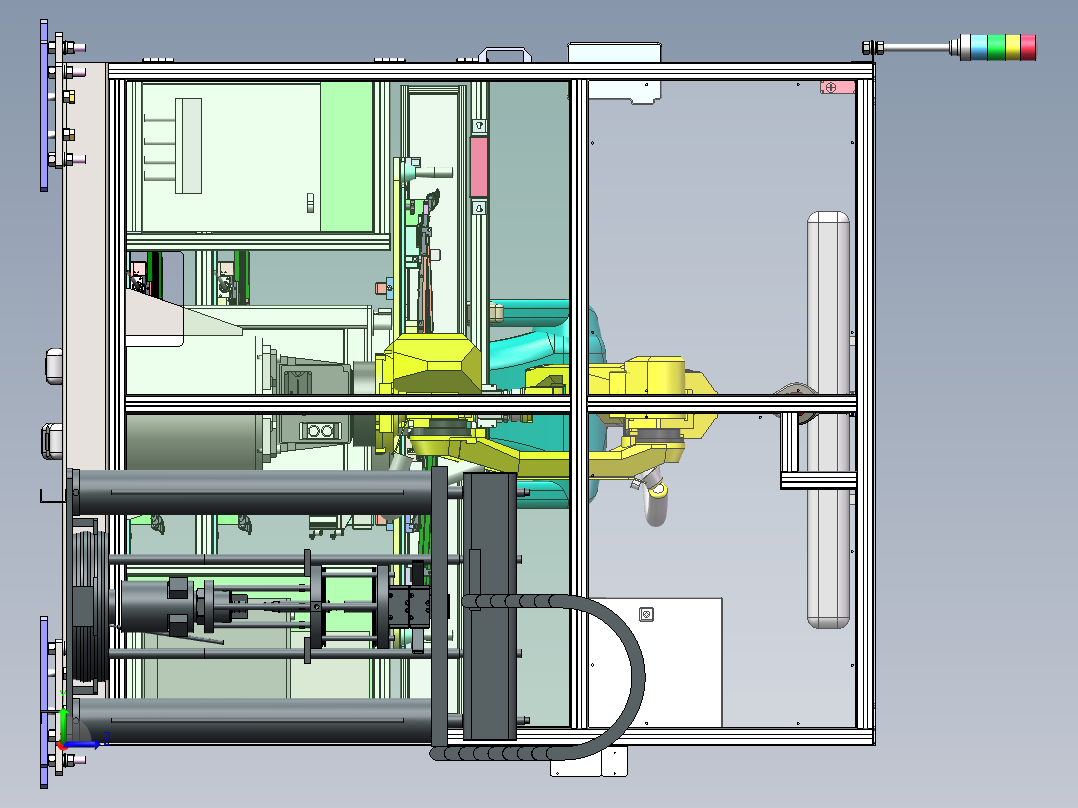This screenshot has height=808, width=1078.
Task: Select the red segment of the signal tower light
Action: 1028,47
